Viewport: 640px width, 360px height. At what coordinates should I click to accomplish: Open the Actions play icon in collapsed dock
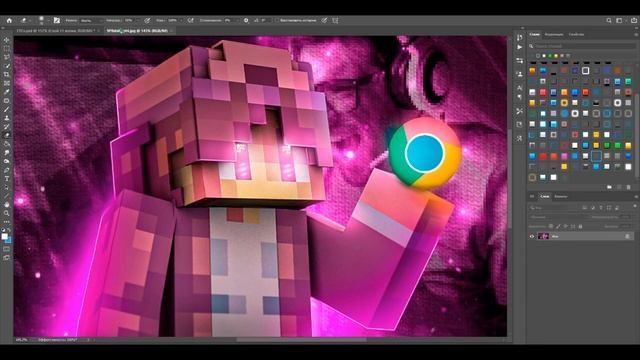[x=519, y=47]
